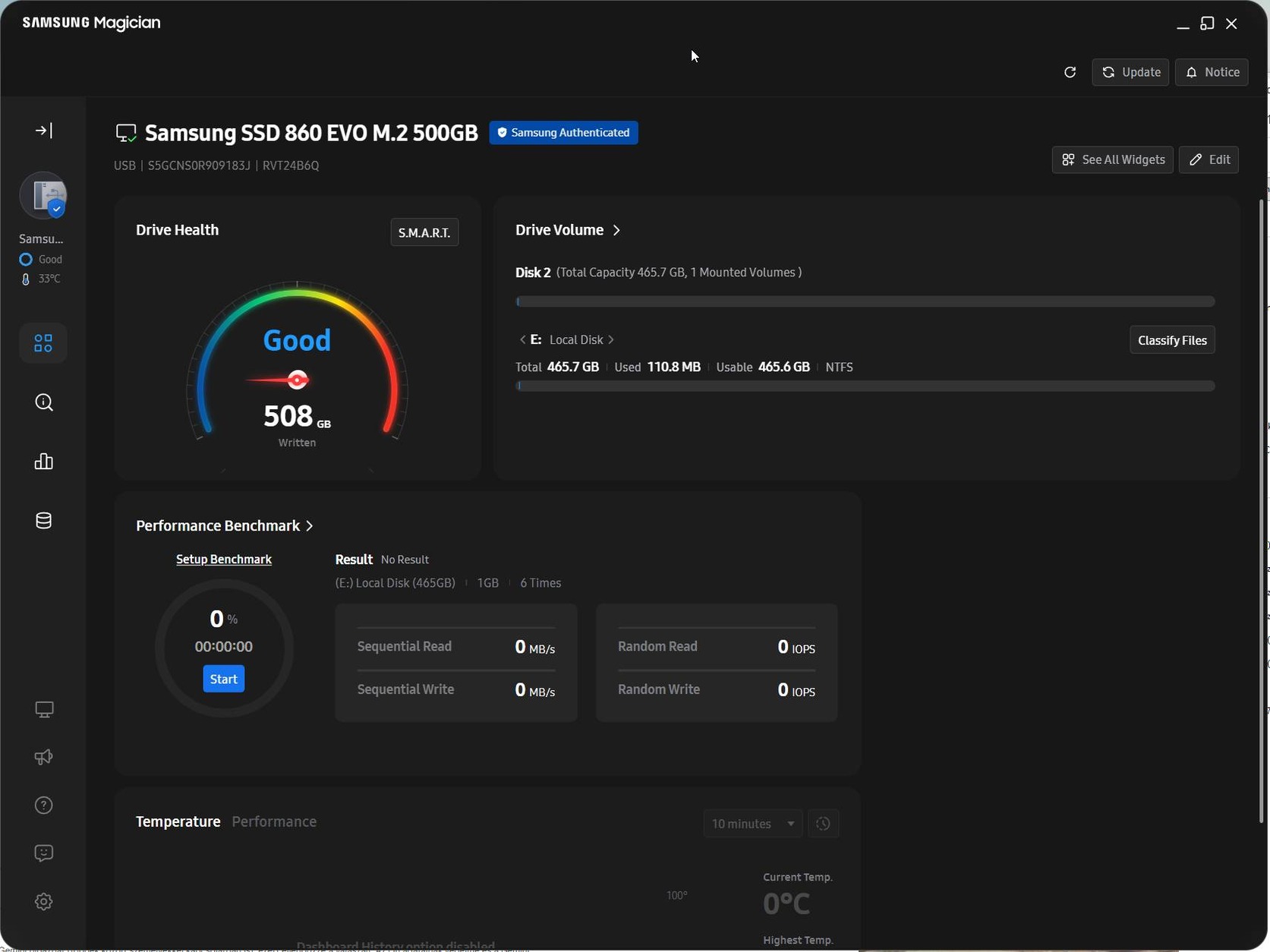Expand the Performance Benchmark section arrow
The image size is (1270, 952).
point(309,526)
